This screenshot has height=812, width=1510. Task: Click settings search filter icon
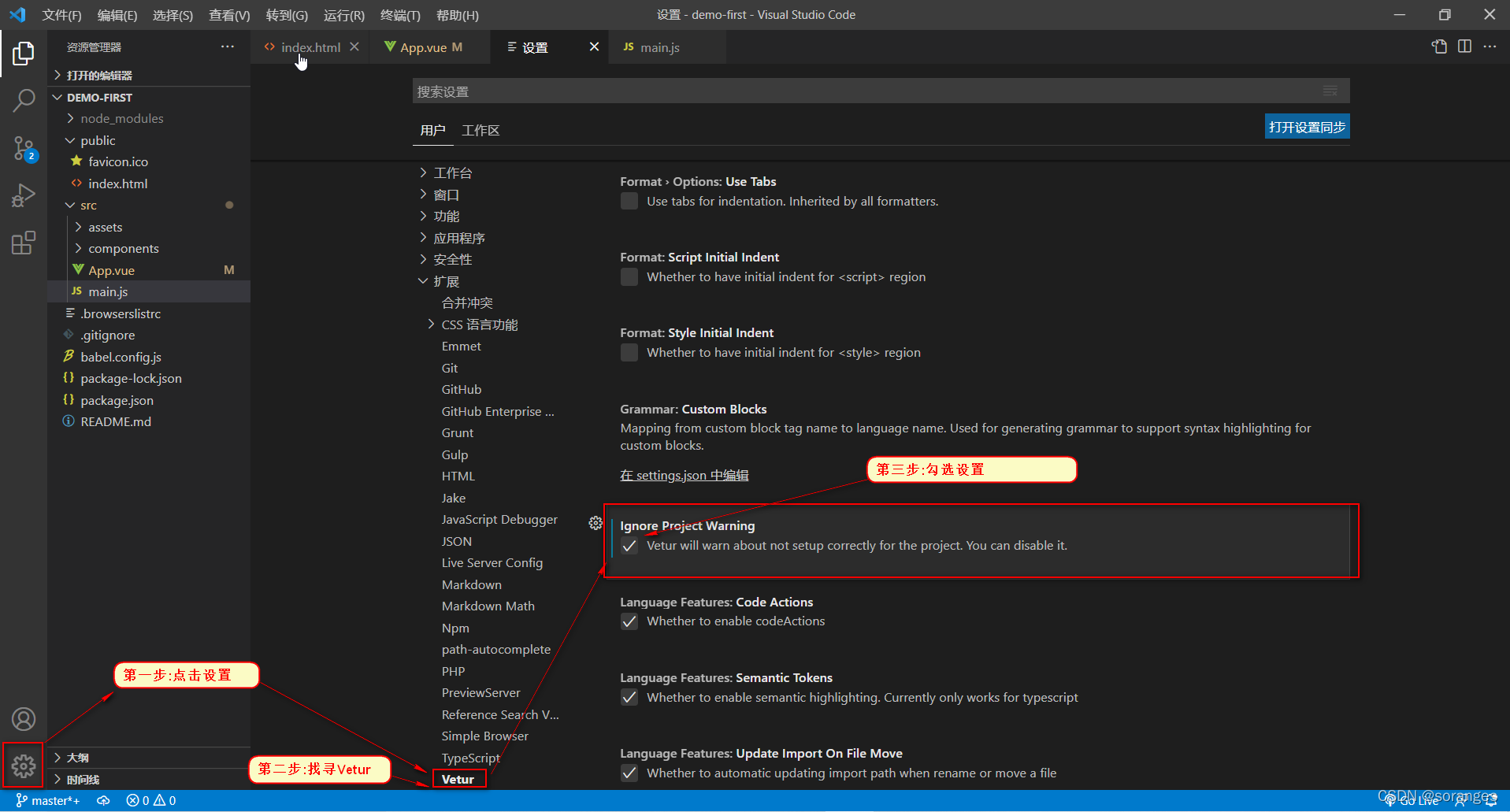coord(1330,91)
